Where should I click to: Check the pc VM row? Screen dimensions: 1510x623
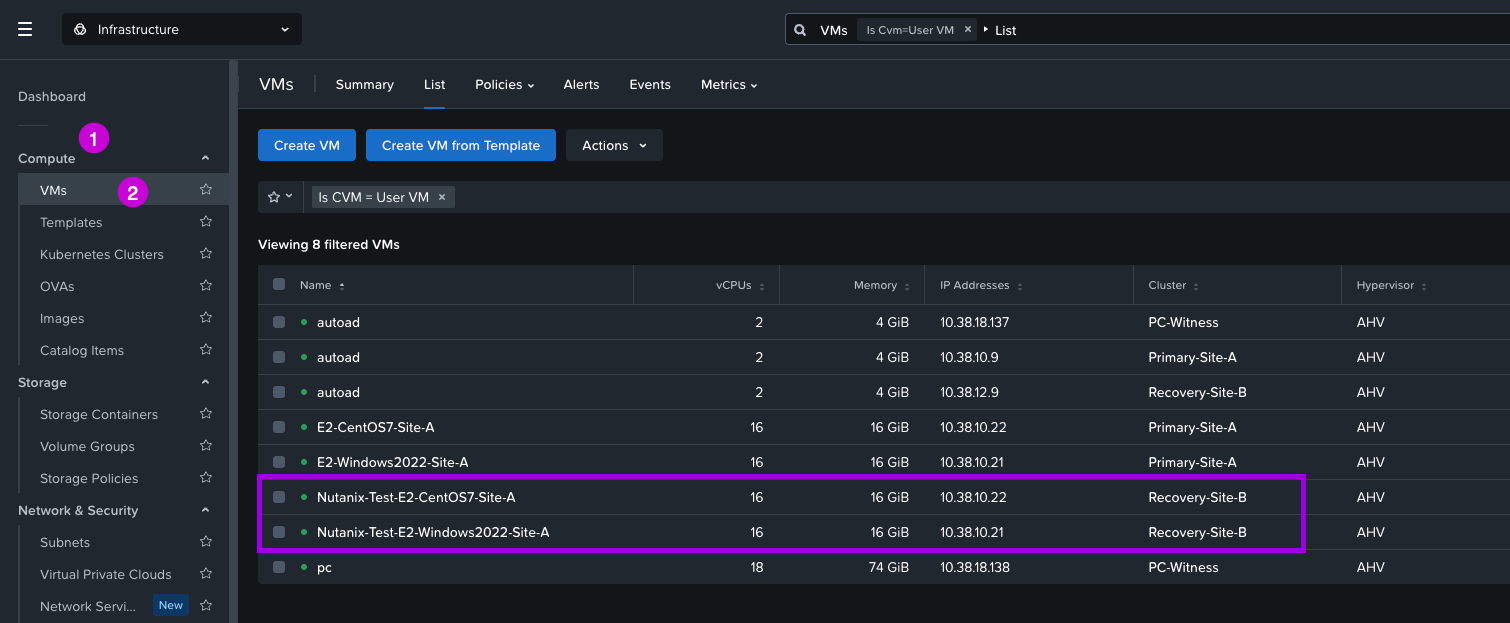click(279, 567)
